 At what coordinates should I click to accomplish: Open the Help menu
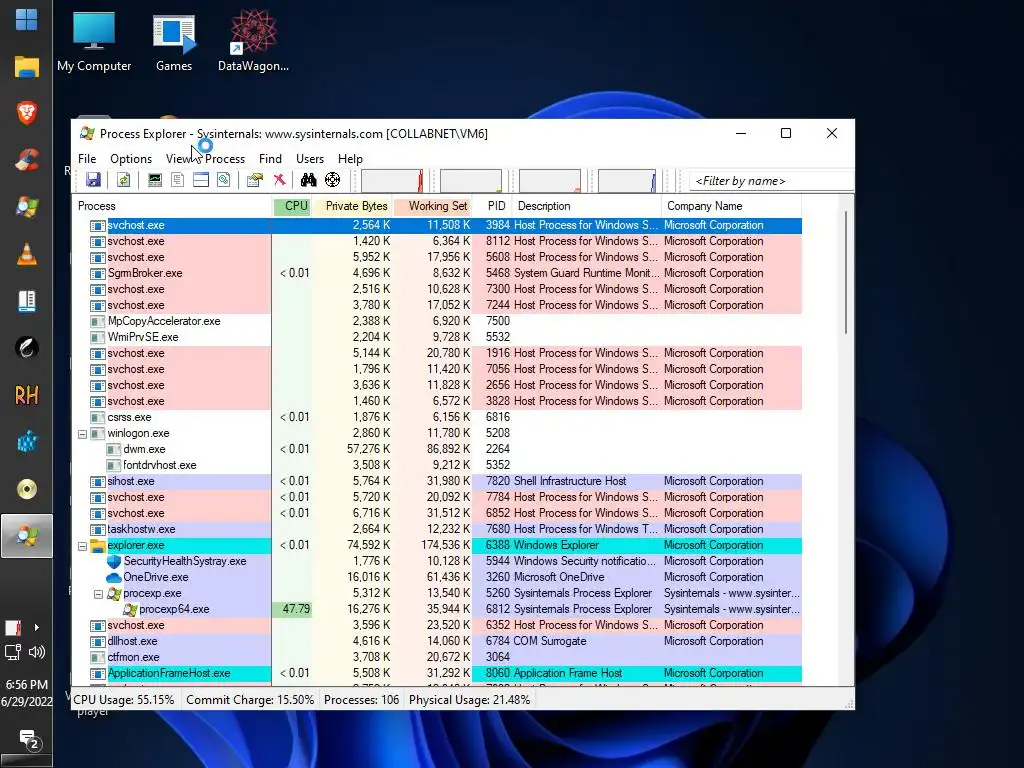(x=350, y=159)
